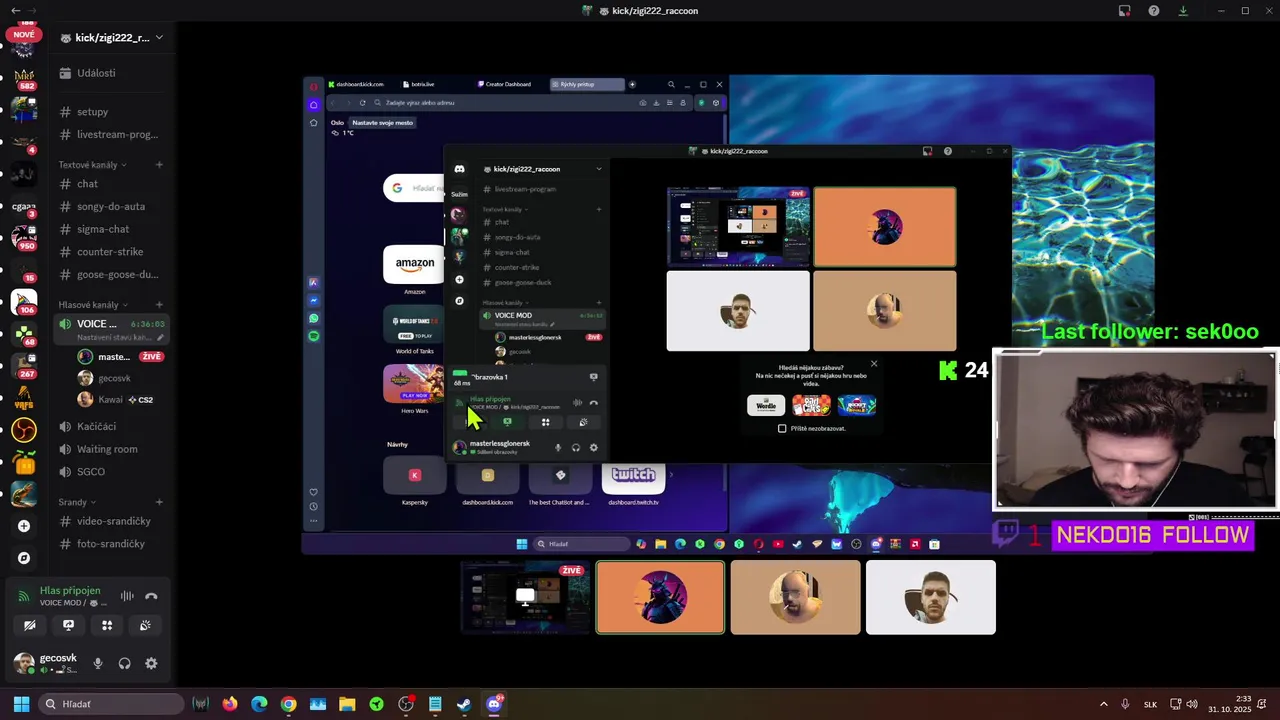
Task: Select the VOICE MOD voice channel
Action: click(110, 329)
